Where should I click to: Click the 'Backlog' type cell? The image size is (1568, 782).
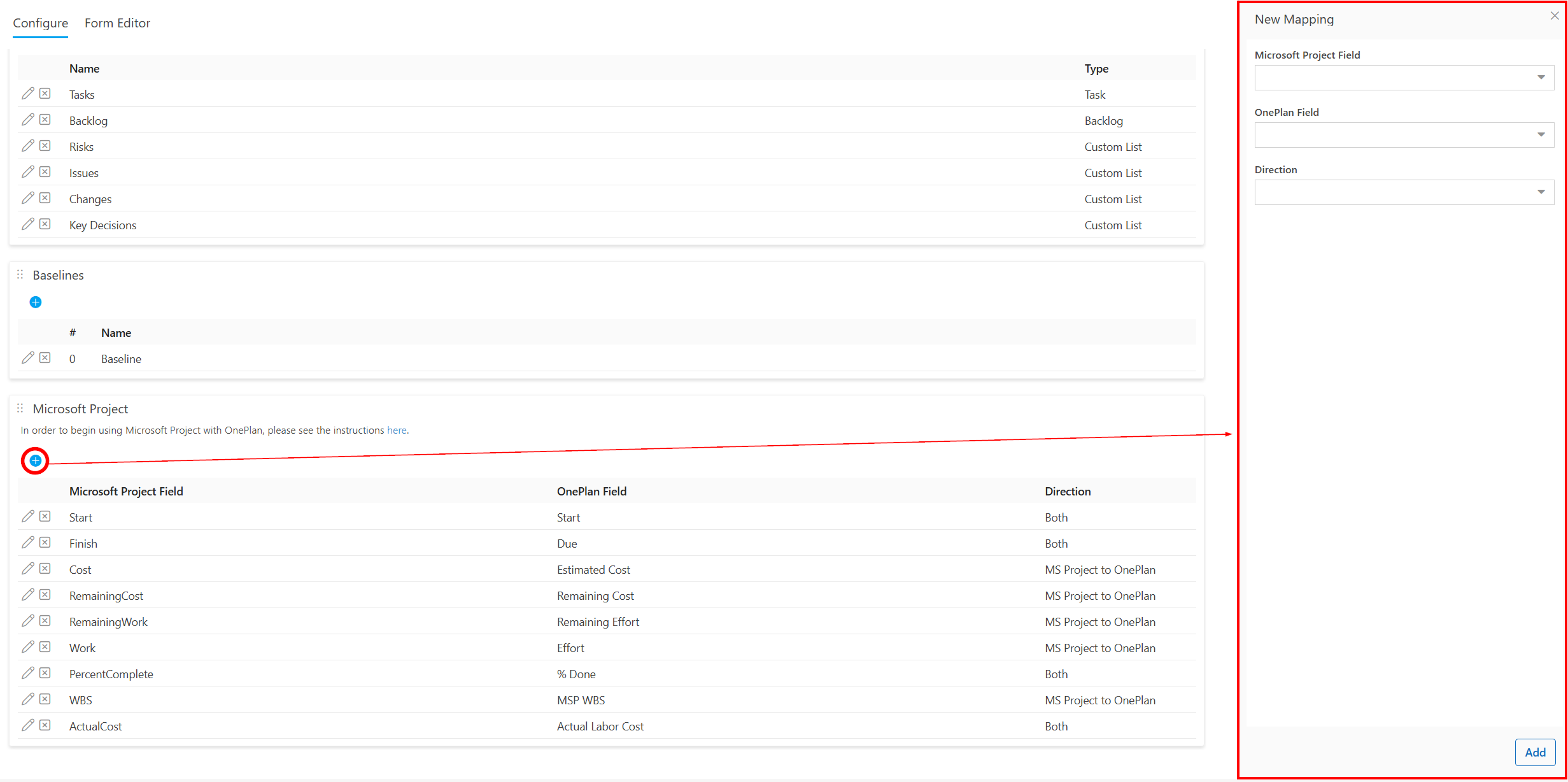tap(1103, 121)
